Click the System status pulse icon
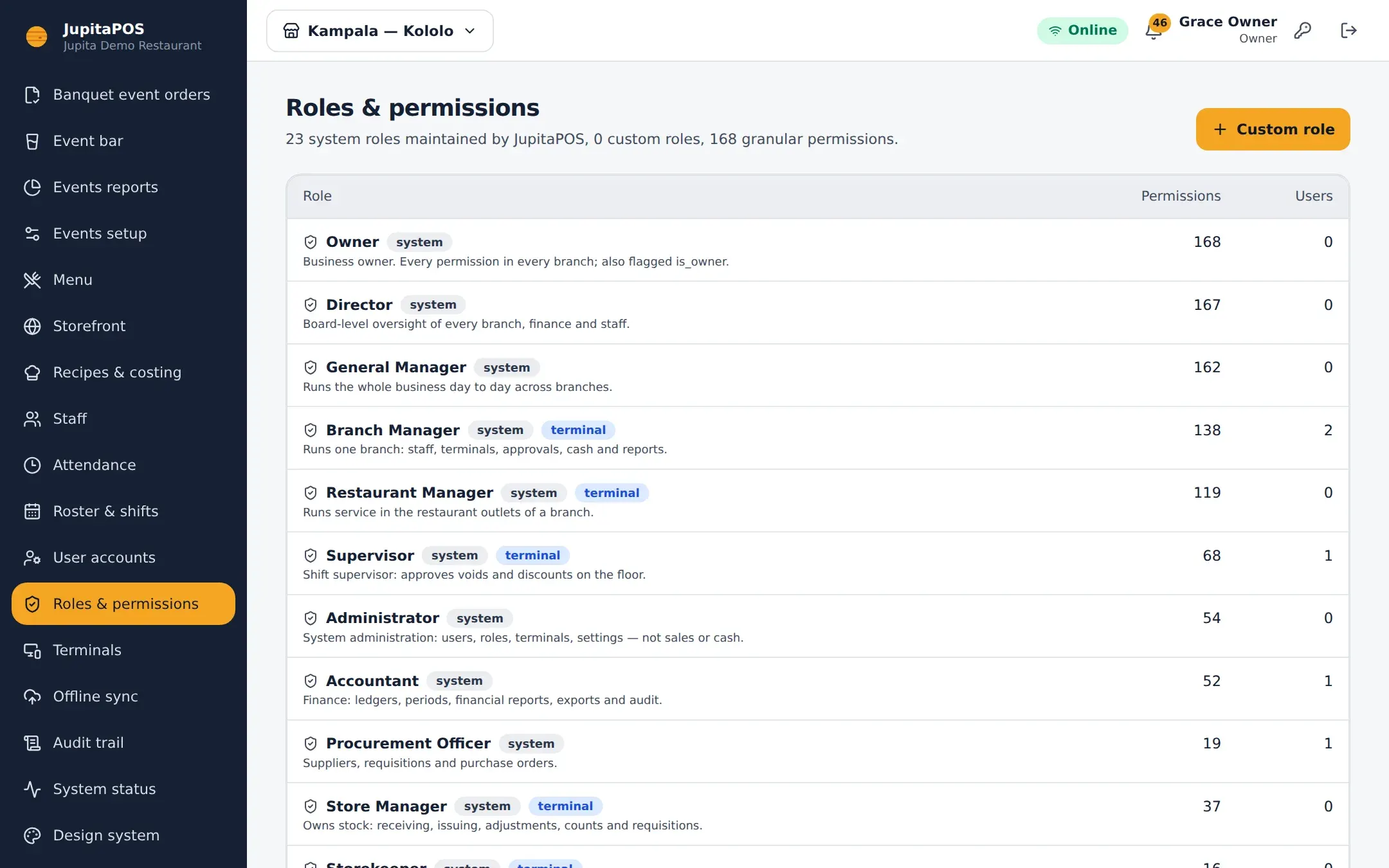This screenshot has height=868, width=1389. [x=32, y=789]
